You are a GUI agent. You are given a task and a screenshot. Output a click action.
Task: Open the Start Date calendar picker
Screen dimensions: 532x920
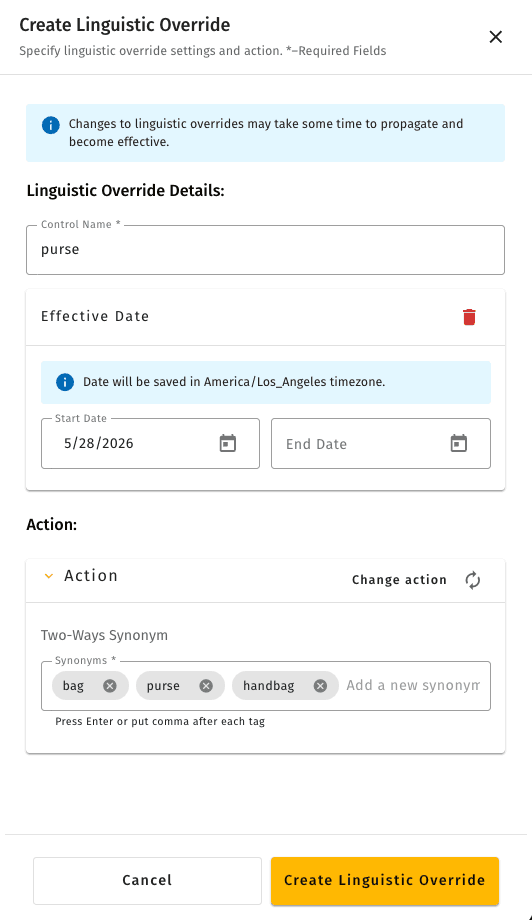pyautogui.click(x=228, y=444)
